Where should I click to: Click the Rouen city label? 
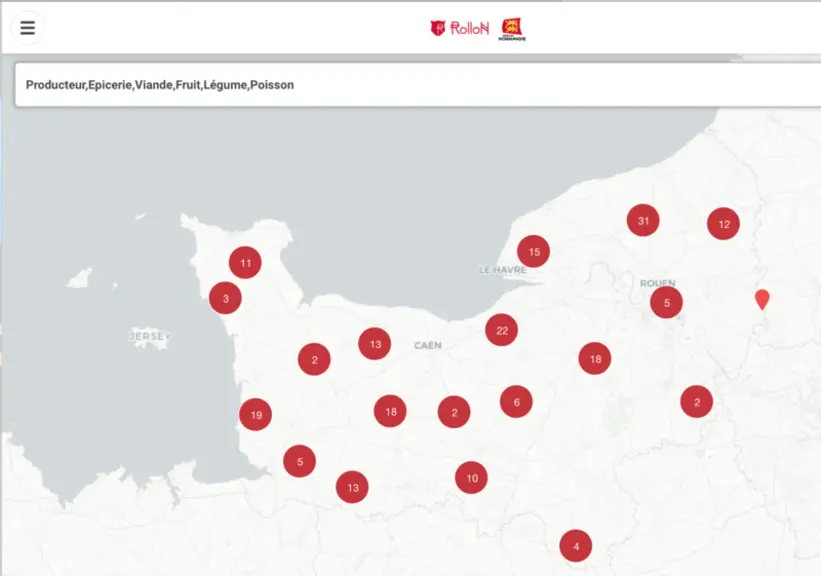(x=658, y=283)
